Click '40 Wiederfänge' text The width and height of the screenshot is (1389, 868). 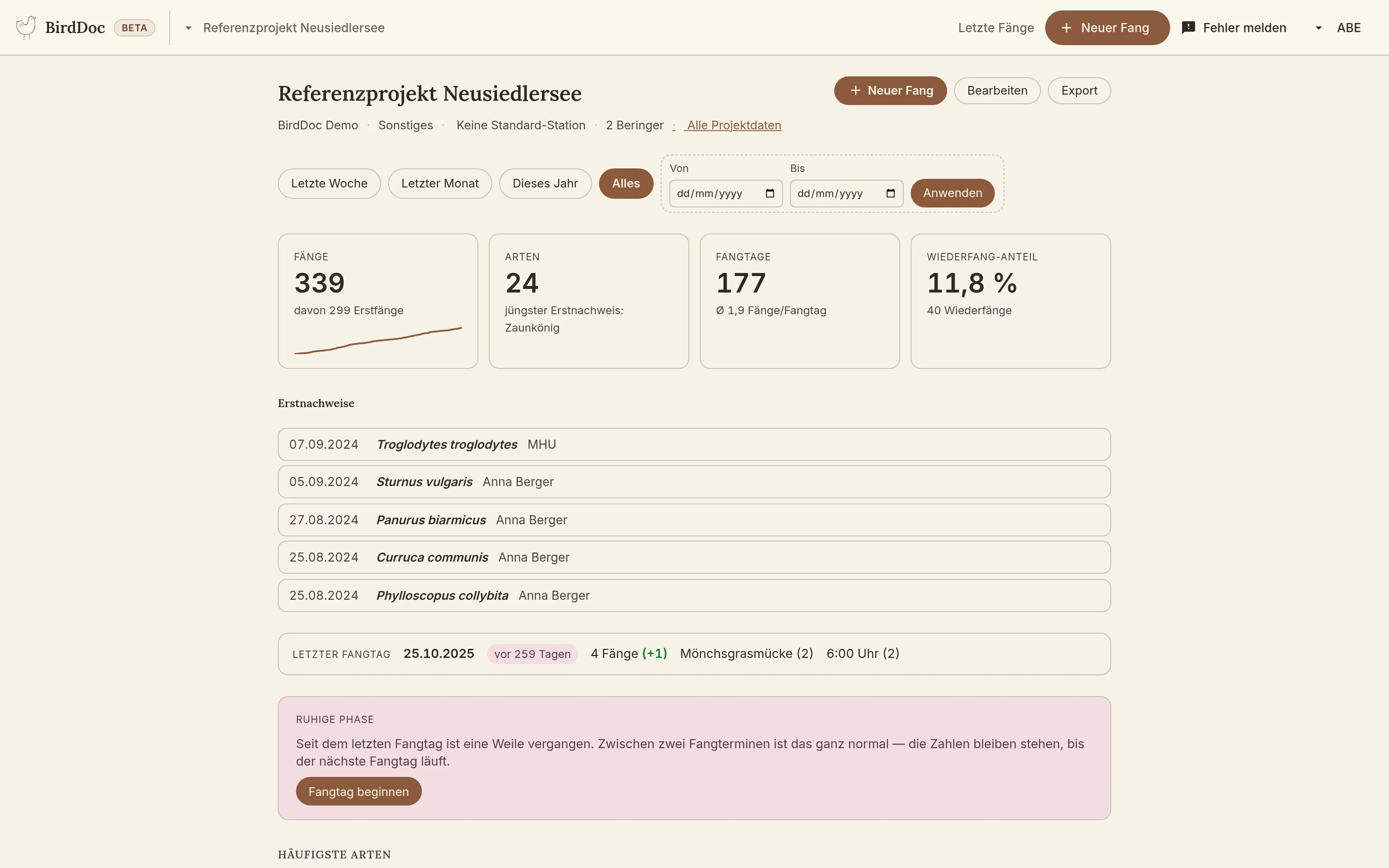pyautogui.click(x=969, y=311)
